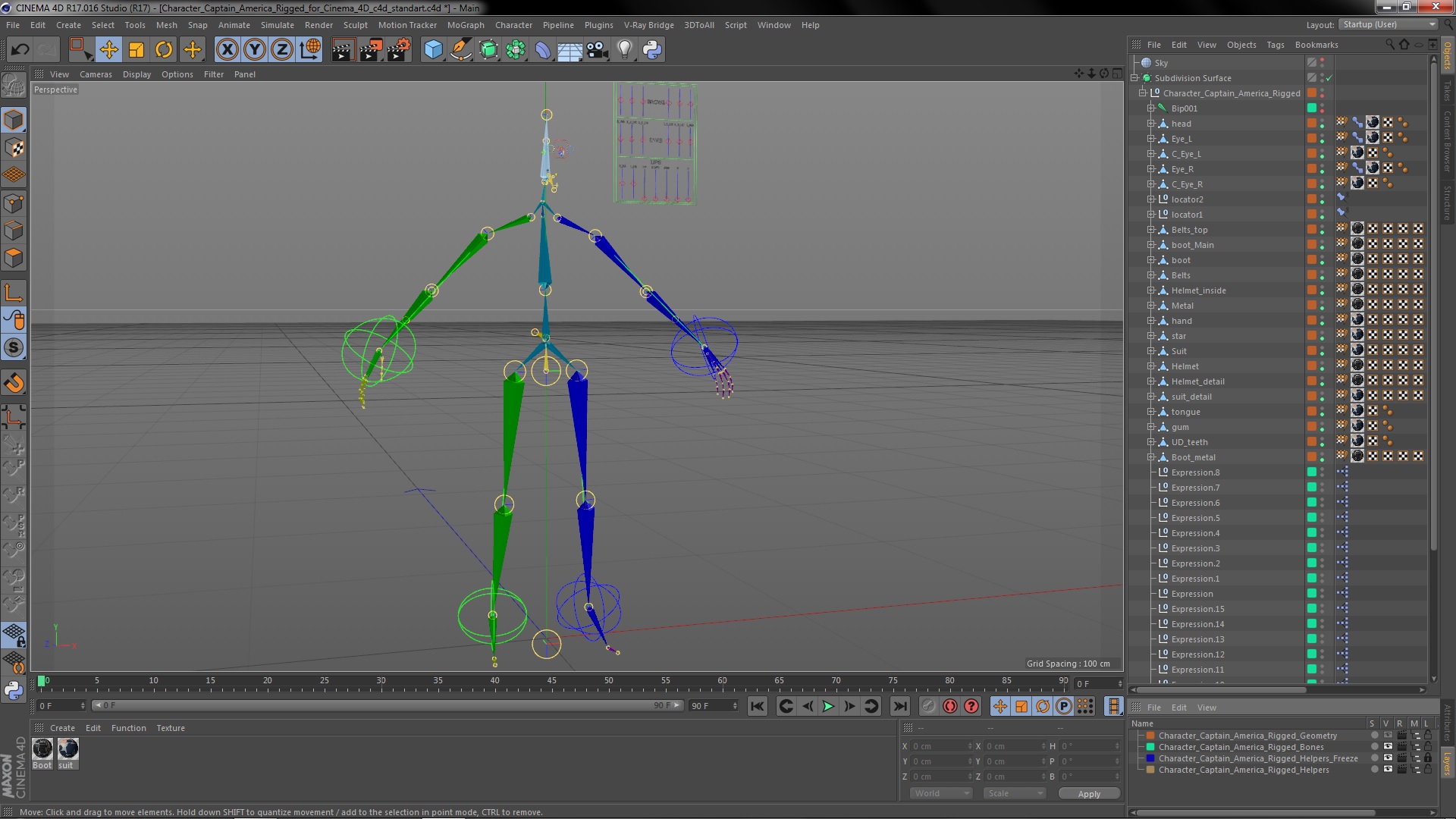Open the World coordinate dropdown
Image resolution: width=1456 pixels, height=819 pixels.
[x=940, y=794]
